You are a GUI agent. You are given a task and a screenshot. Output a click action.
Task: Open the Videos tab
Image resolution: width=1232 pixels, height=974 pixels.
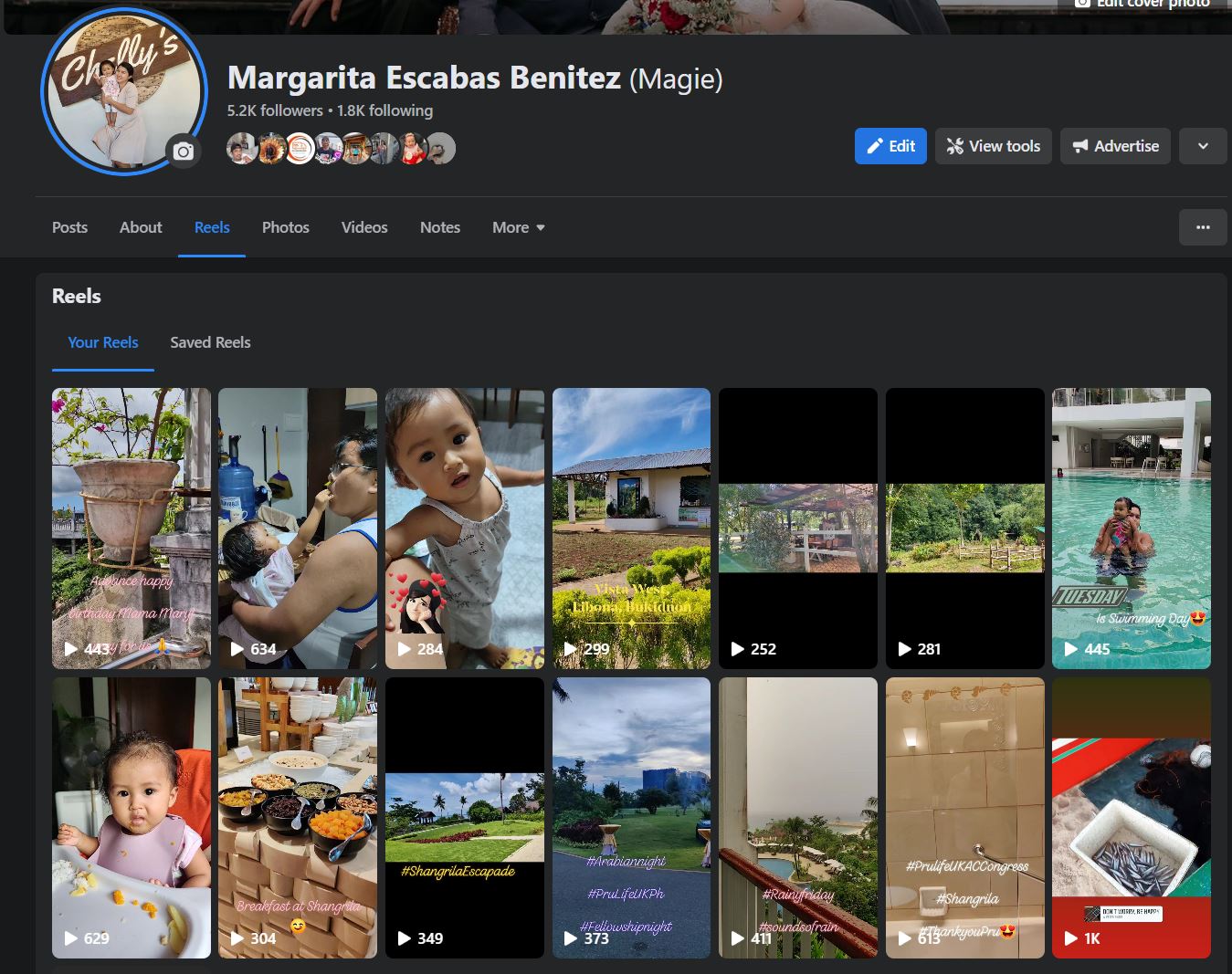coord(364,227)
